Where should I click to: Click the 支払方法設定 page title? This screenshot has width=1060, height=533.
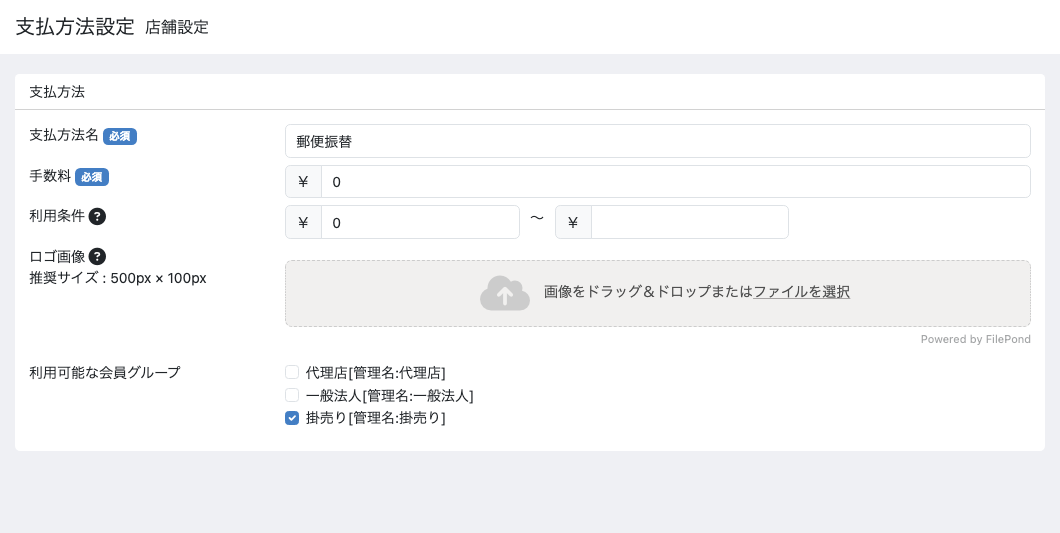pos(75,26)
